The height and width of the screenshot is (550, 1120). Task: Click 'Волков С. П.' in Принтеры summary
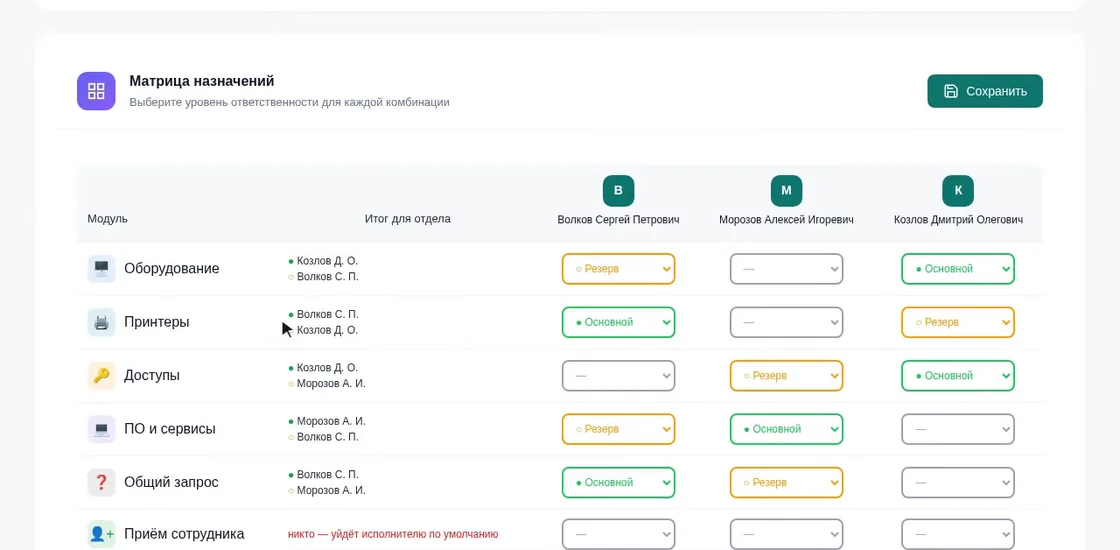point(328,314)
